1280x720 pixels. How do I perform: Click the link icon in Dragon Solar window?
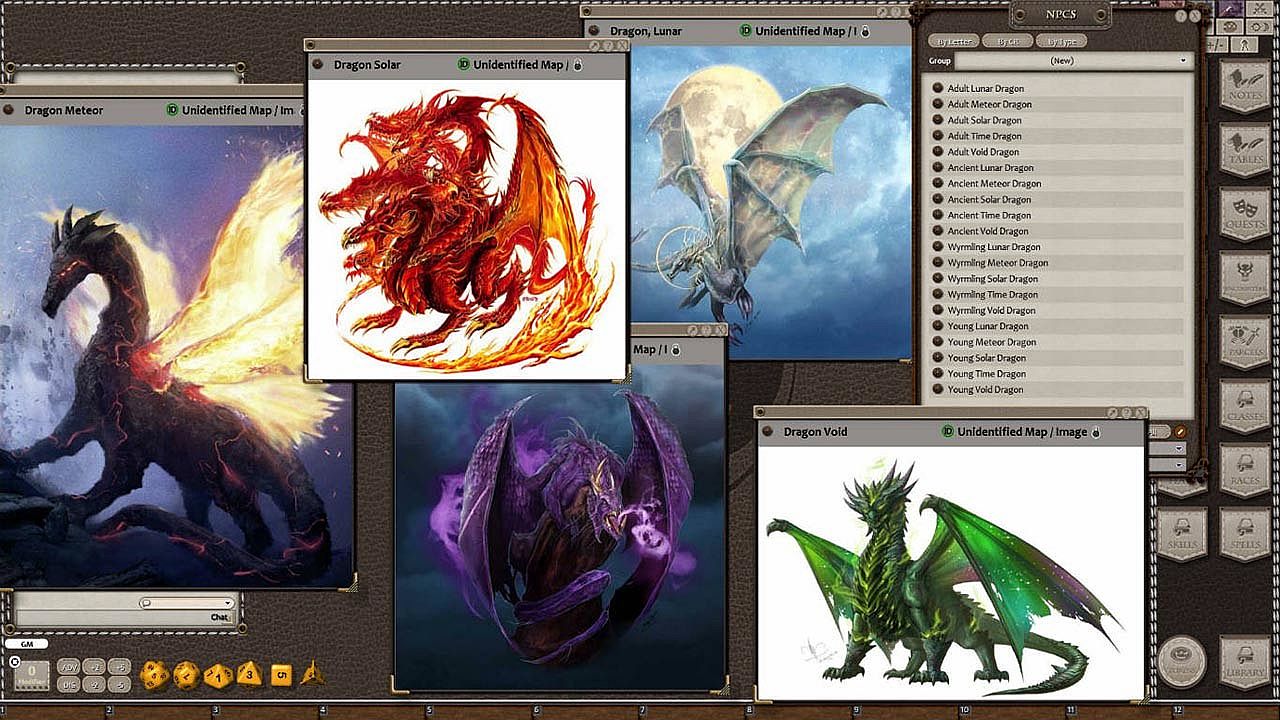317,65
